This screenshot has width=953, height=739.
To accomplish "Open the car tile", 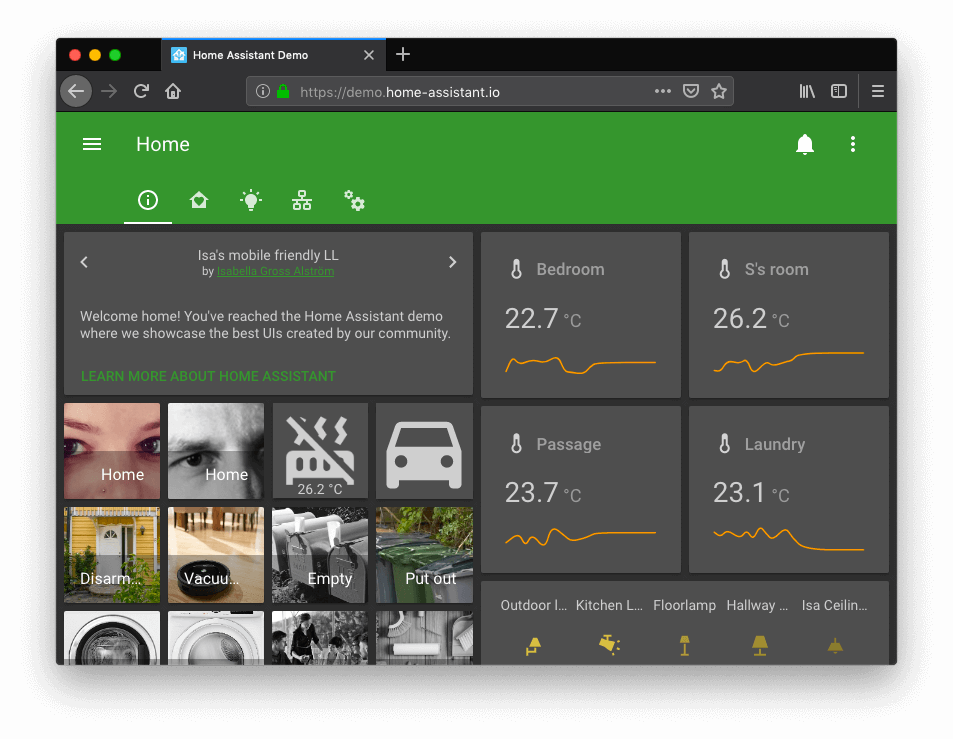I will tap(424, 451).
